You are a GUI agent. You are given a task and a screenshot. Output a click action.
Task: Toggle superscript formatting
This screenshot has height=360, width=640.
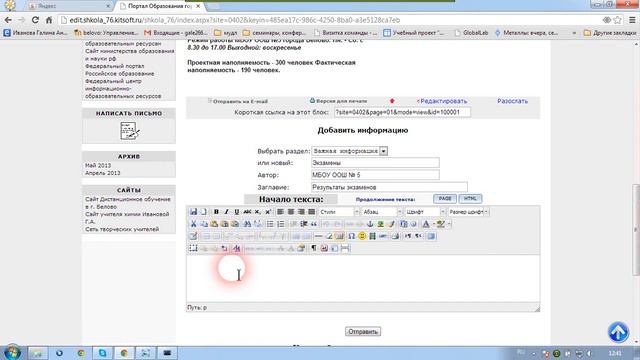coord(268,212)
